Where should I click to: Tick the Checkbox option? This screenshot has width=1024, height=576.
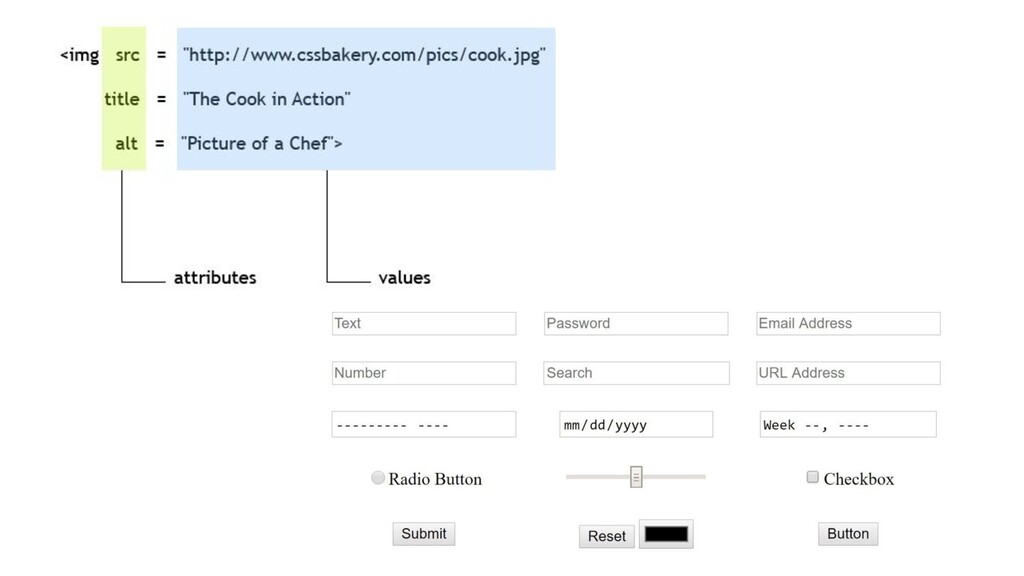(x=812, y=477)
